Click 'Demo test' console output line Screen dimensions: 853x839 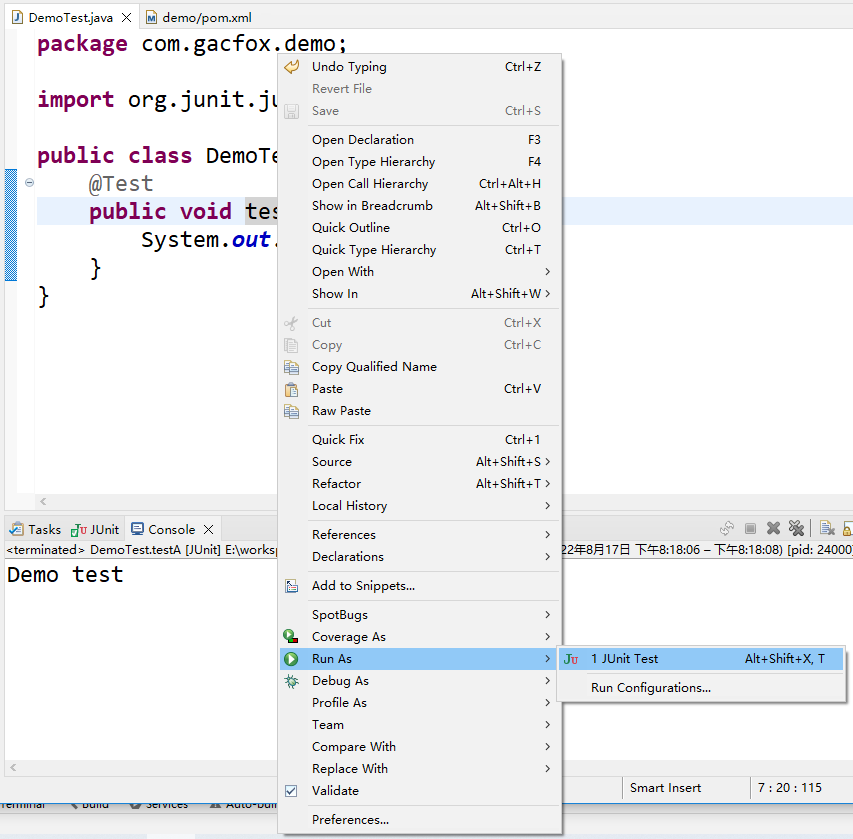[65, 575]
